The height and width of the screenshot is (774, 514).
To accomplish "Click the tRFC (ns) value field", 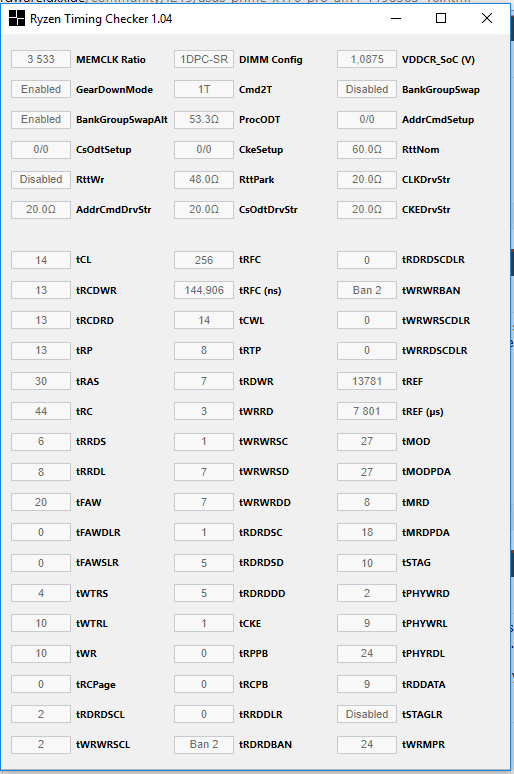I will 204,290.
